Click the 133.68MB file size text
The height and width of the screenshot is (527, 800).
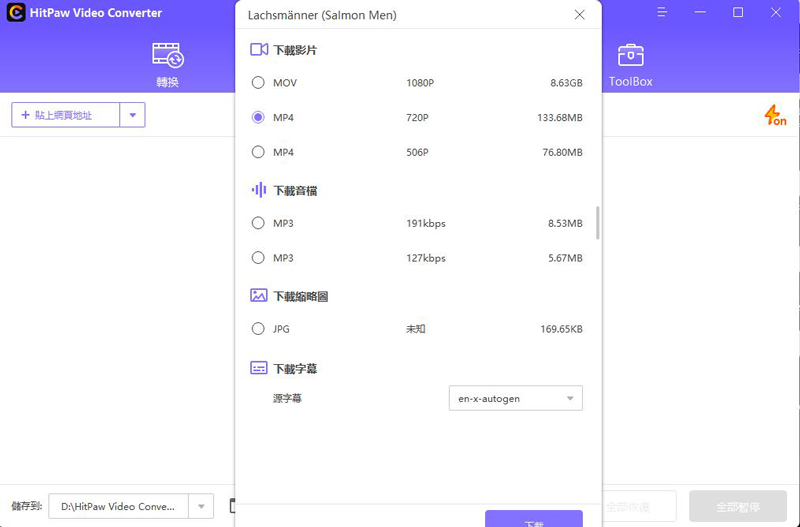560,117
